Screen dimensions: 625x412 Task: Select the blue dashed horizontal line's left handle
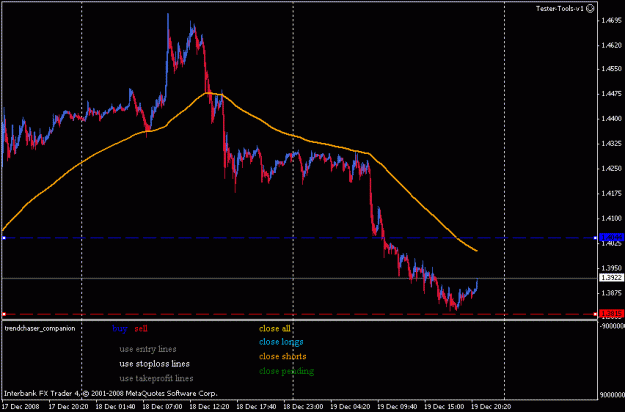point(4,238)
